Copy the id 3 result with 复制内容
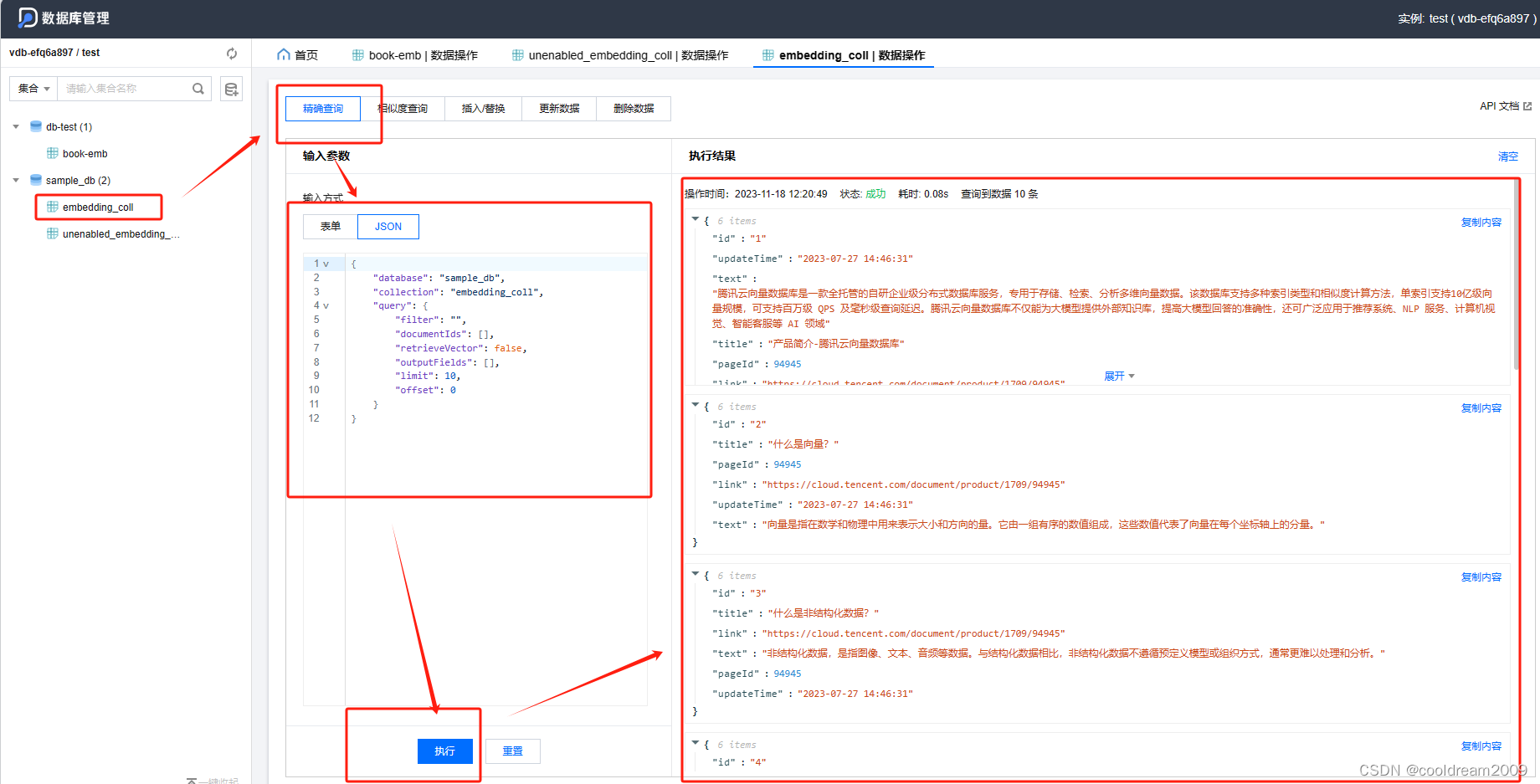 click(1481, 577)
